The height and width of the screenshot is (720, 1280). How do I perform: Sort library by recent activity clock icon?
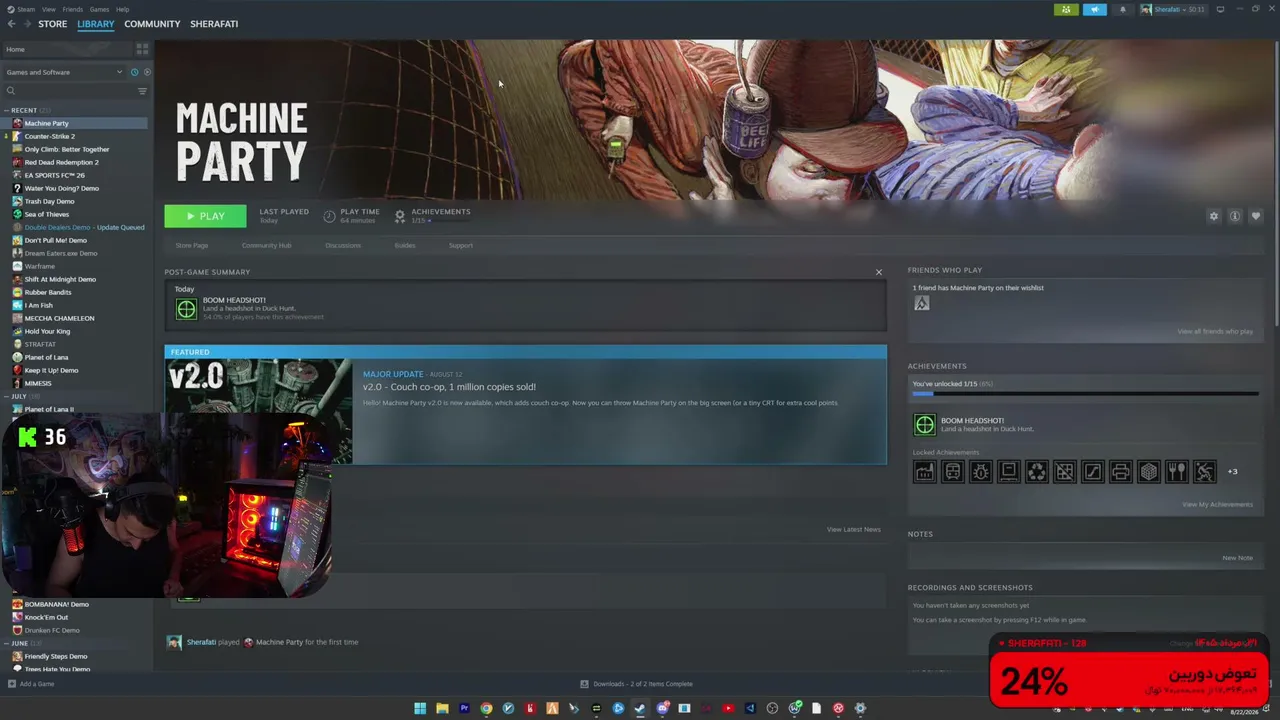coord(134,72)
